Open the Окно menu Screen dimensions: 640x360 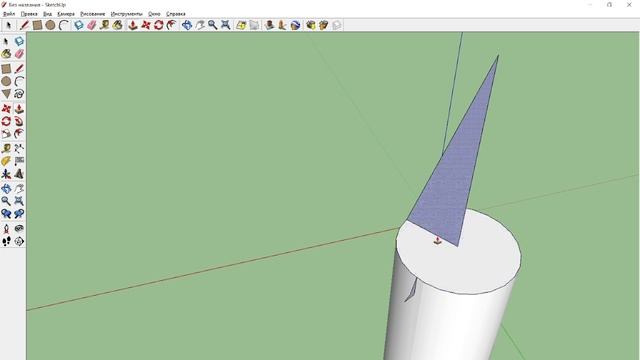[x=154, y=14]
